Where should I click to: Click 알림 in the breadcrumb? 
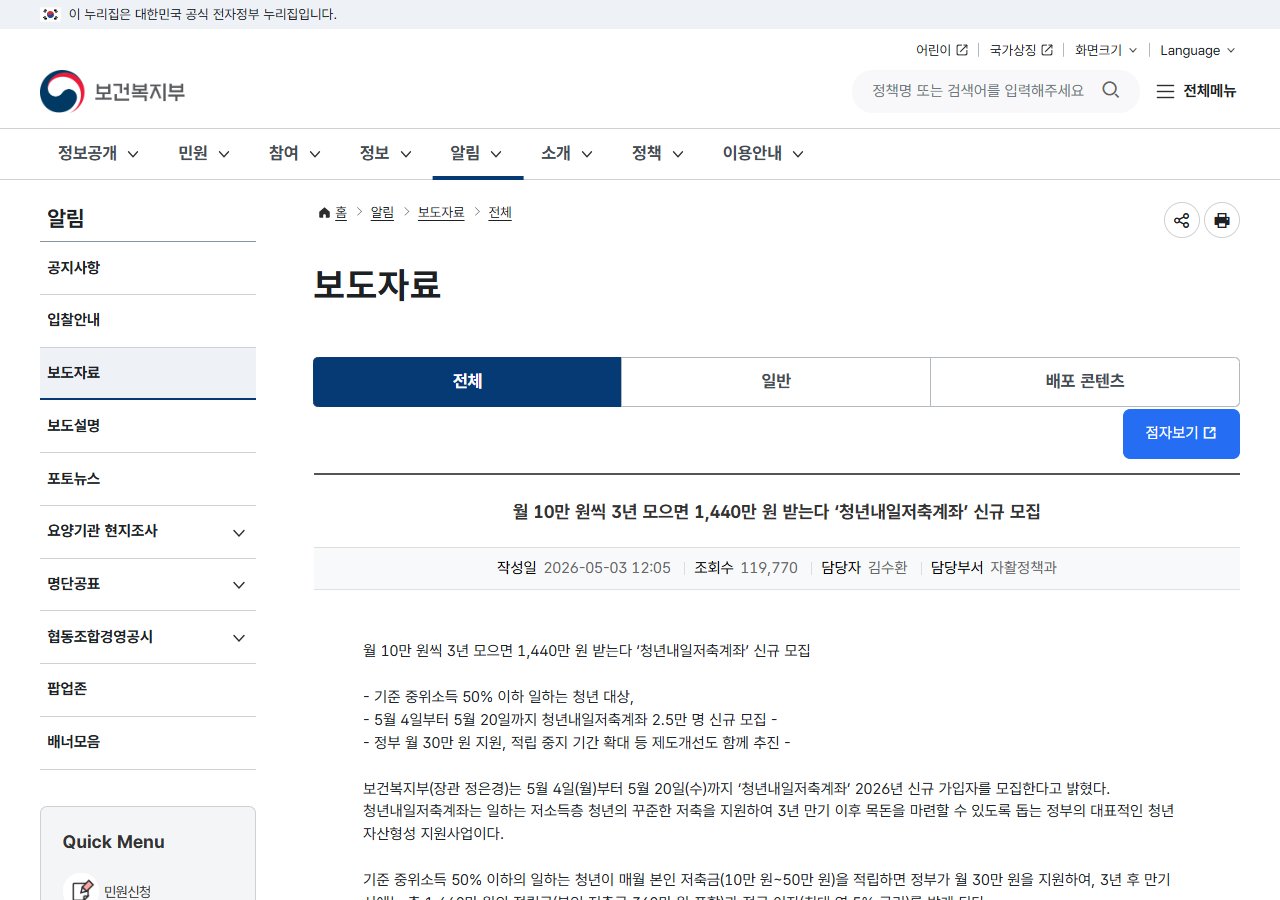pyautogui.click(x=382, y=213)
